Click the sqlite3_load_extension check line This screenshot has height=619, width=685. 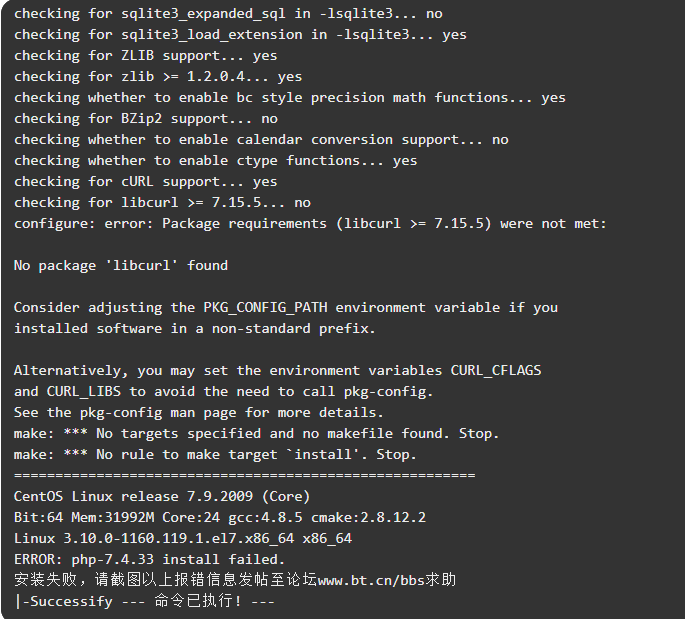(240, 34)
